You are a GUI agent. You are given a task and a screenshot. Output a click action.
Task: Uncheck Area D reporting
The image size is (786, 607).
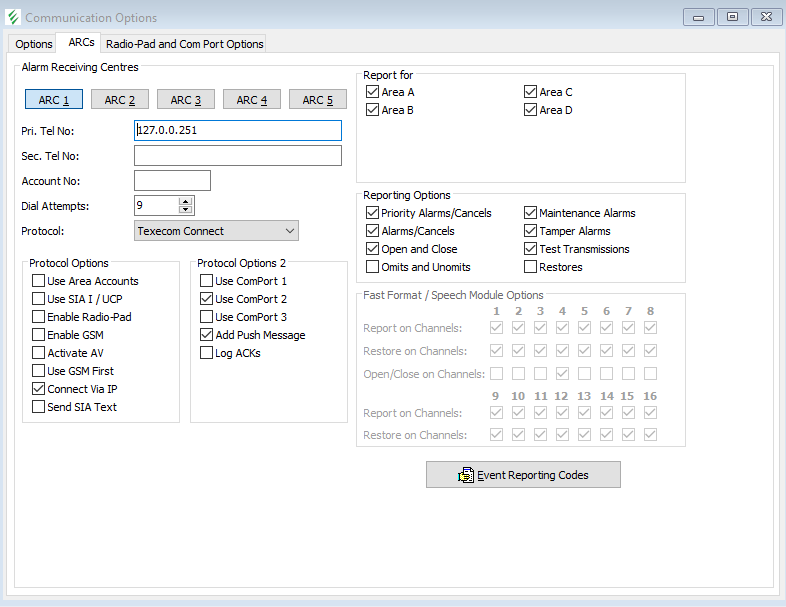point(530,110)
